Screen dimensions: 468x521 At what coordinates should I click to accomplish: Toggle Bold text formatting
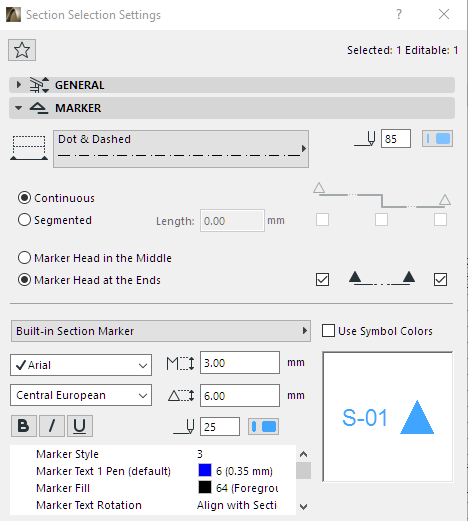(23, 426)
